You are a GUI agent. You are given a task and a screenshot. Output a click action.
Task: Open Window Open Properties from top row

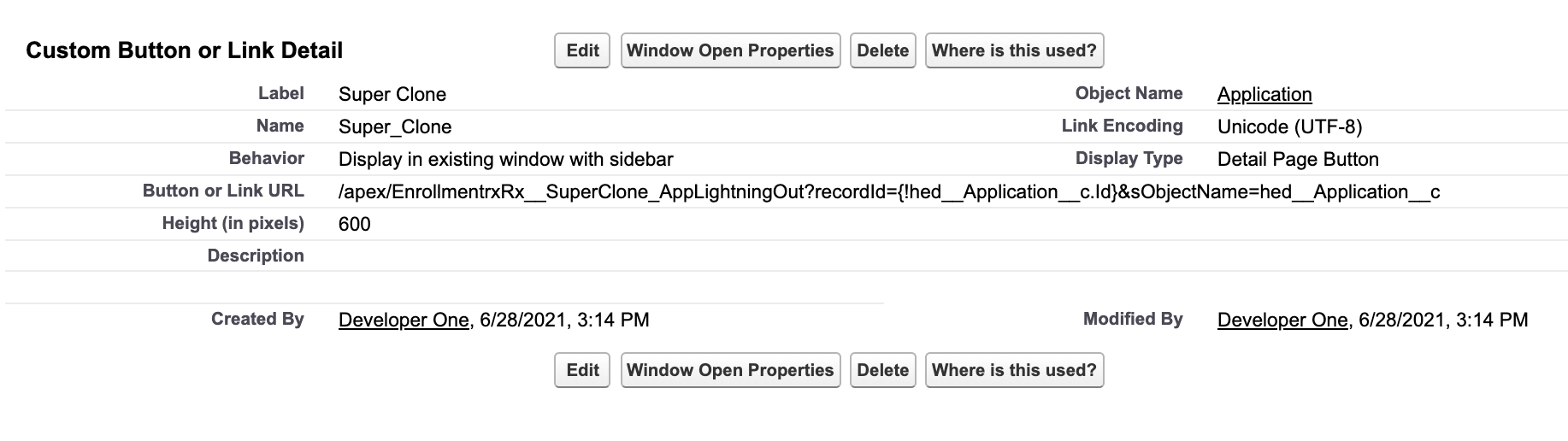(x=730, y=50)
